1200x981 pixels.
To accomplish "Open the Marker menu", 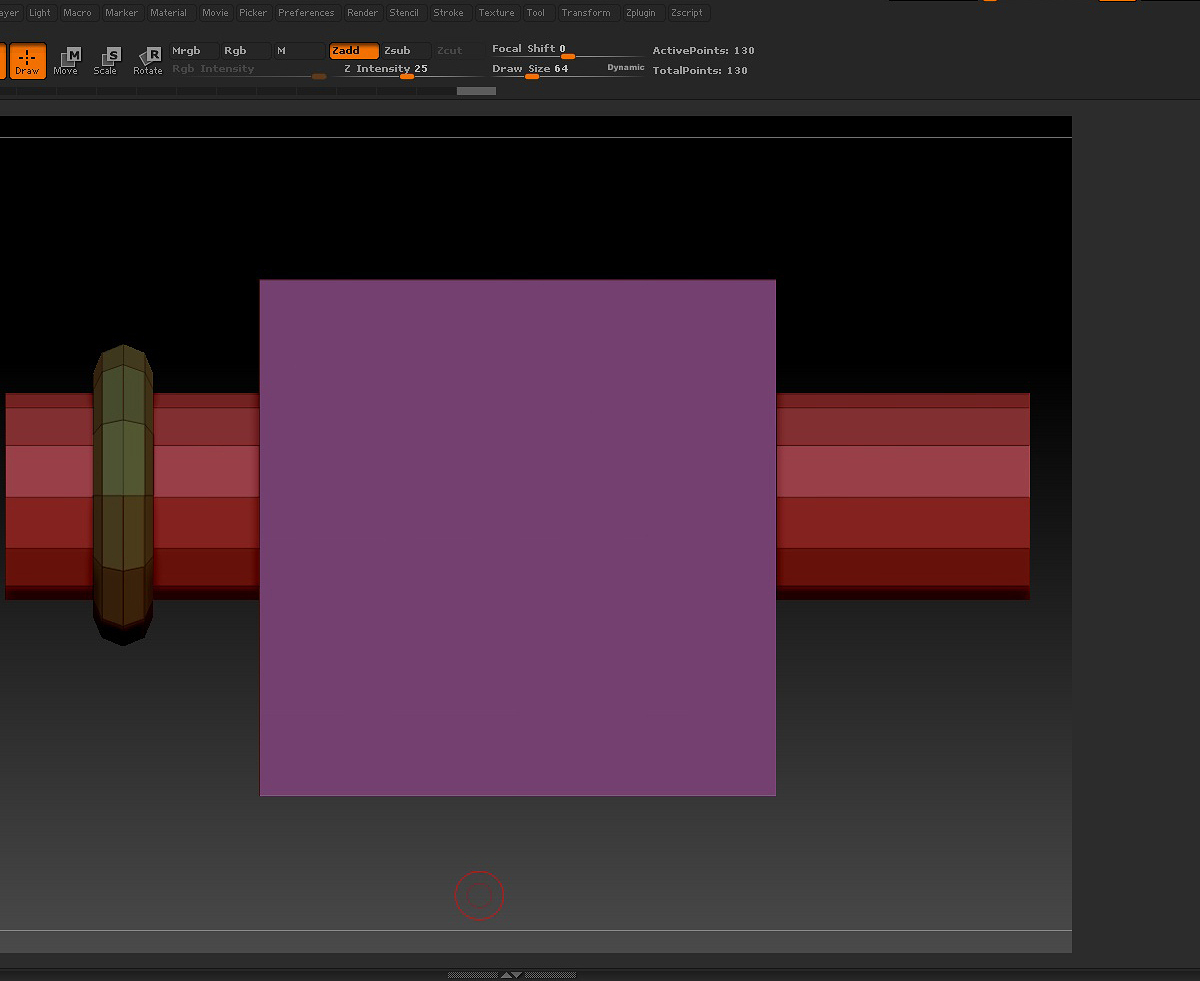I will pos(122,13).
